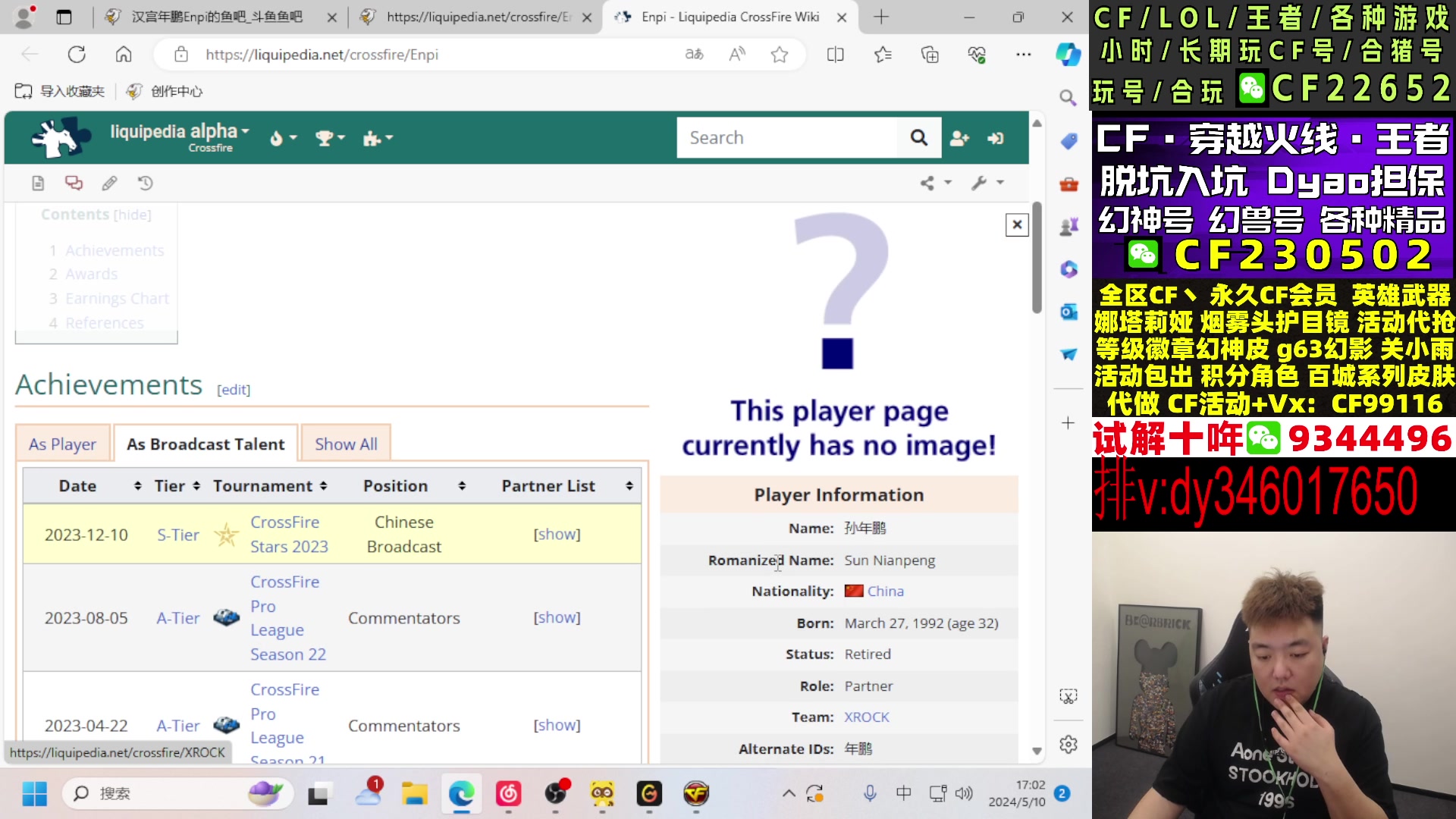This screenshot has width=1456, height=819.
Task: Edit the Achievements section
Action: tap(233, 390)
